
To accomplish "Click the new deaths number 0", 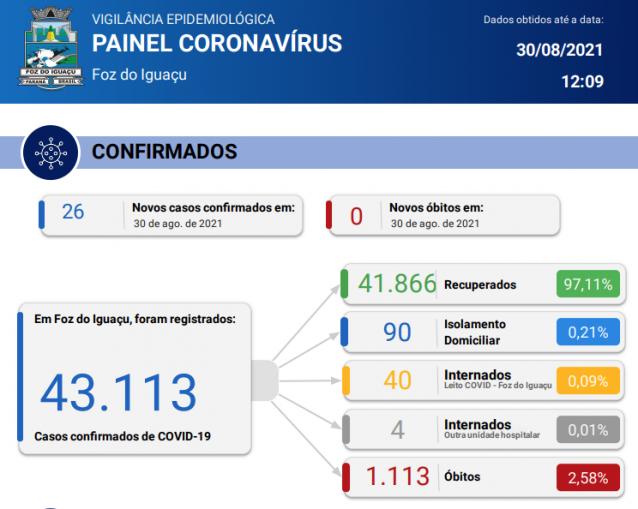I will click(x=356, y=216).
